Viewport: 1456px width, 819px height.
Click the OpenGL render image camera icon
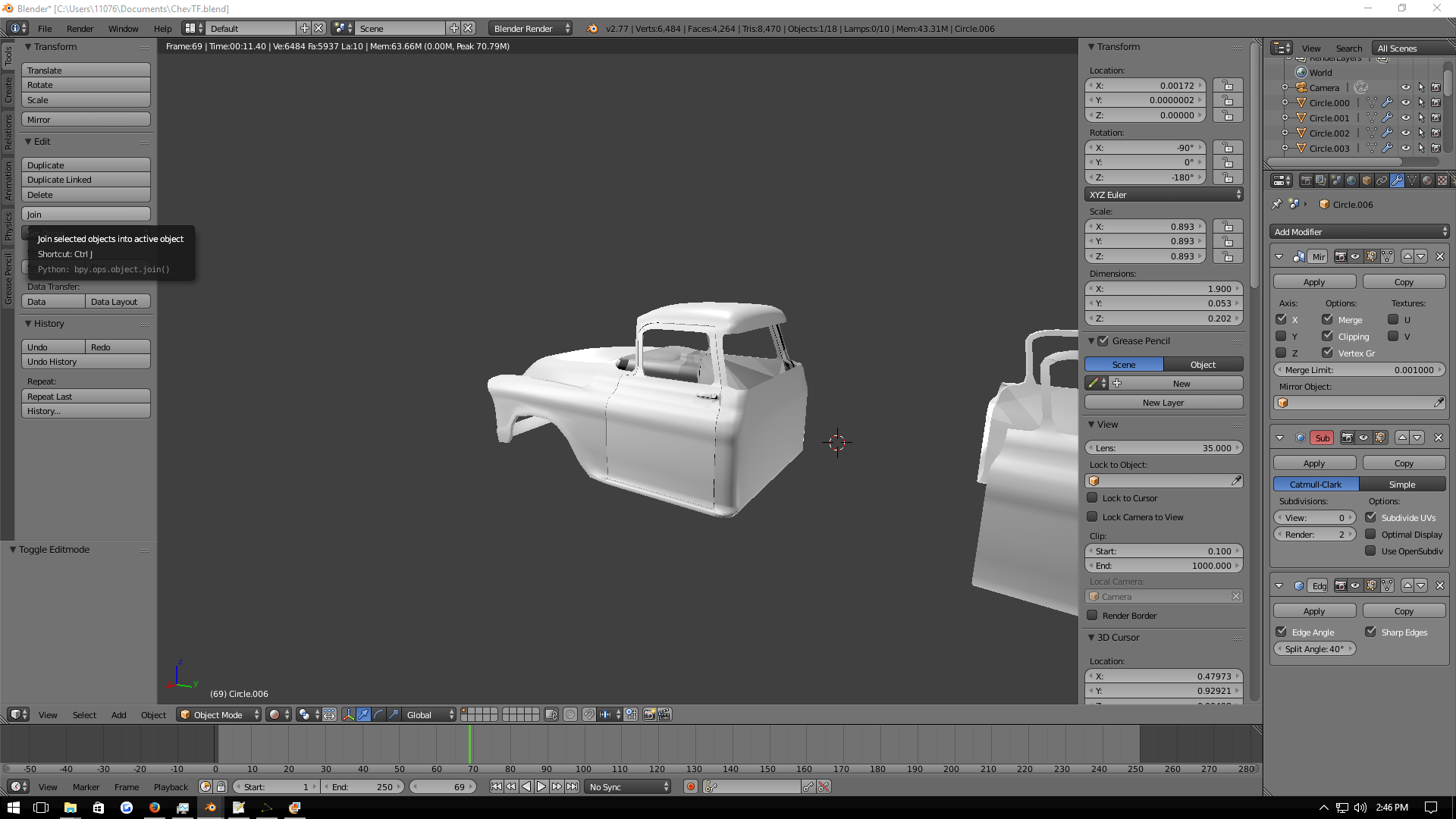(x=649, y=715)
